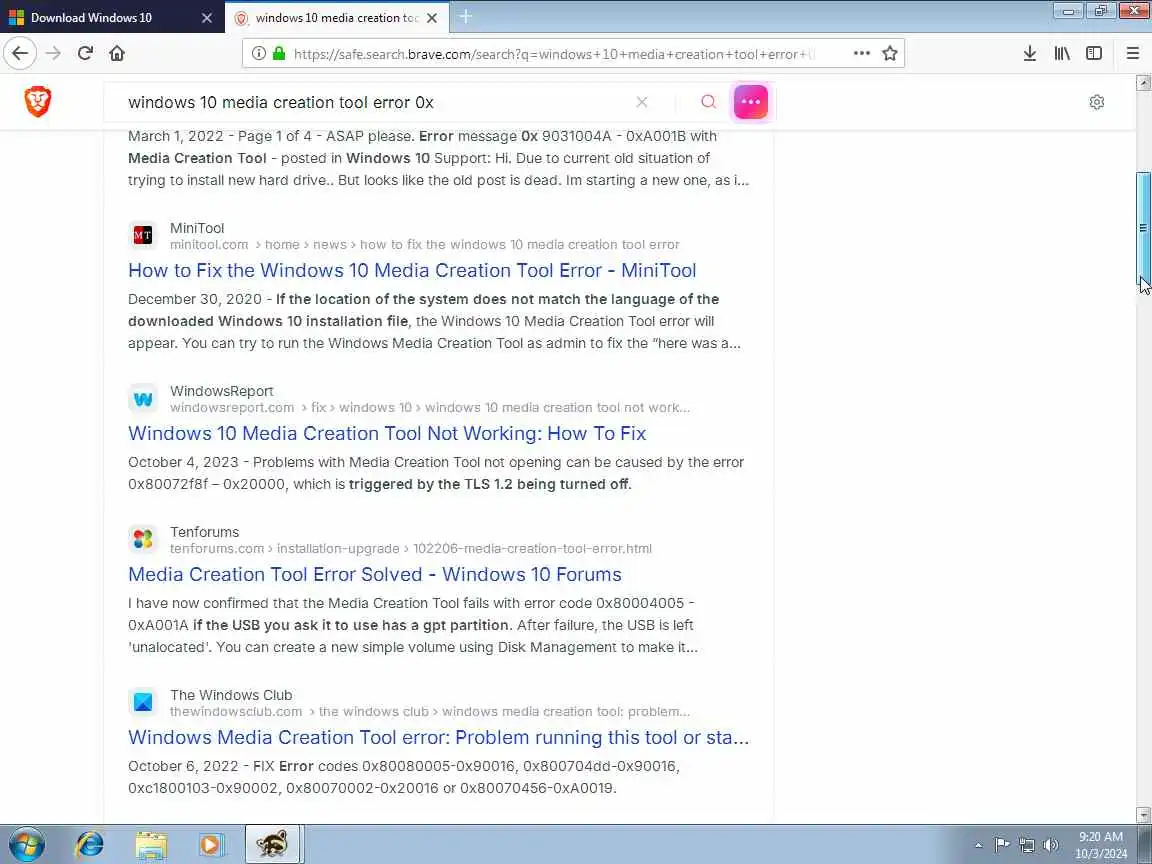Viewport: 1152px width, 864px height.
Task: Click the Brave lion logo
Action: 37,101
